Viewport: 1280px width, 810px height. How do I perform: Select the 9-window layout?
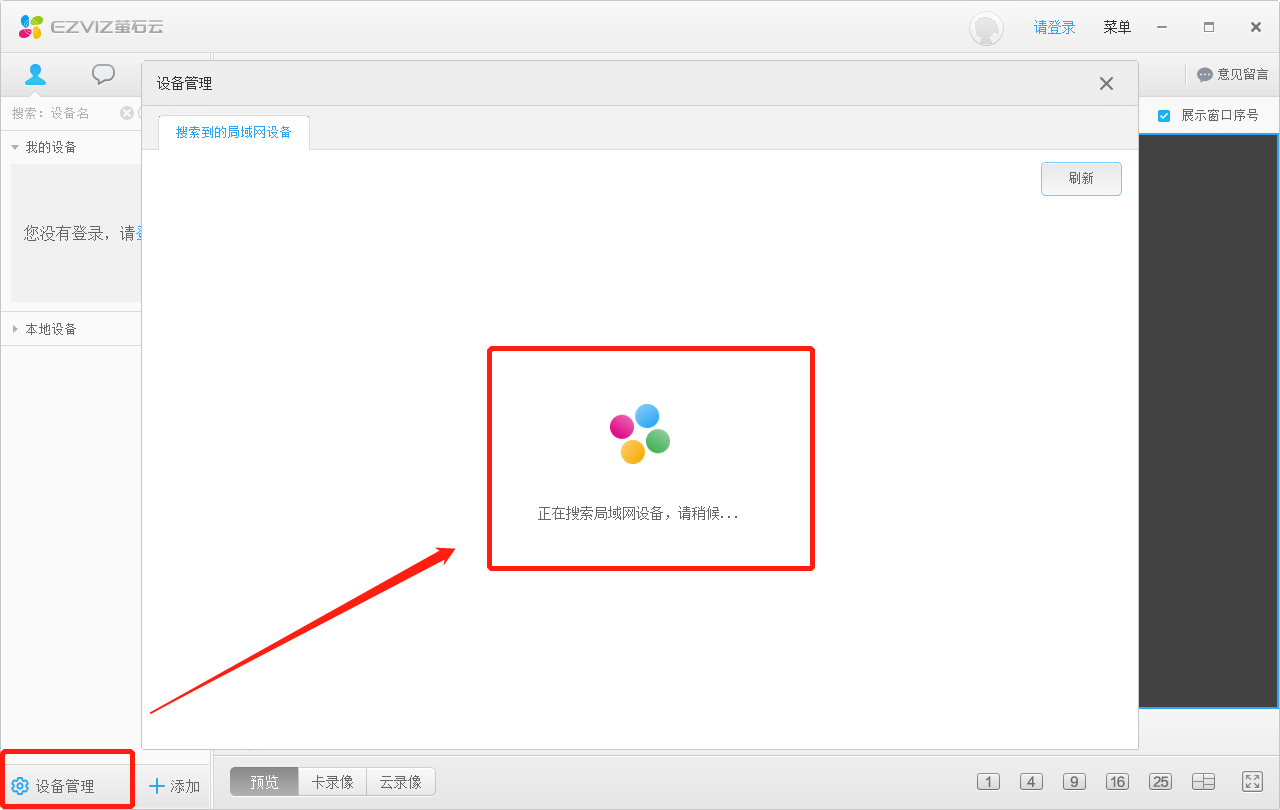(x=1074, y=782)
